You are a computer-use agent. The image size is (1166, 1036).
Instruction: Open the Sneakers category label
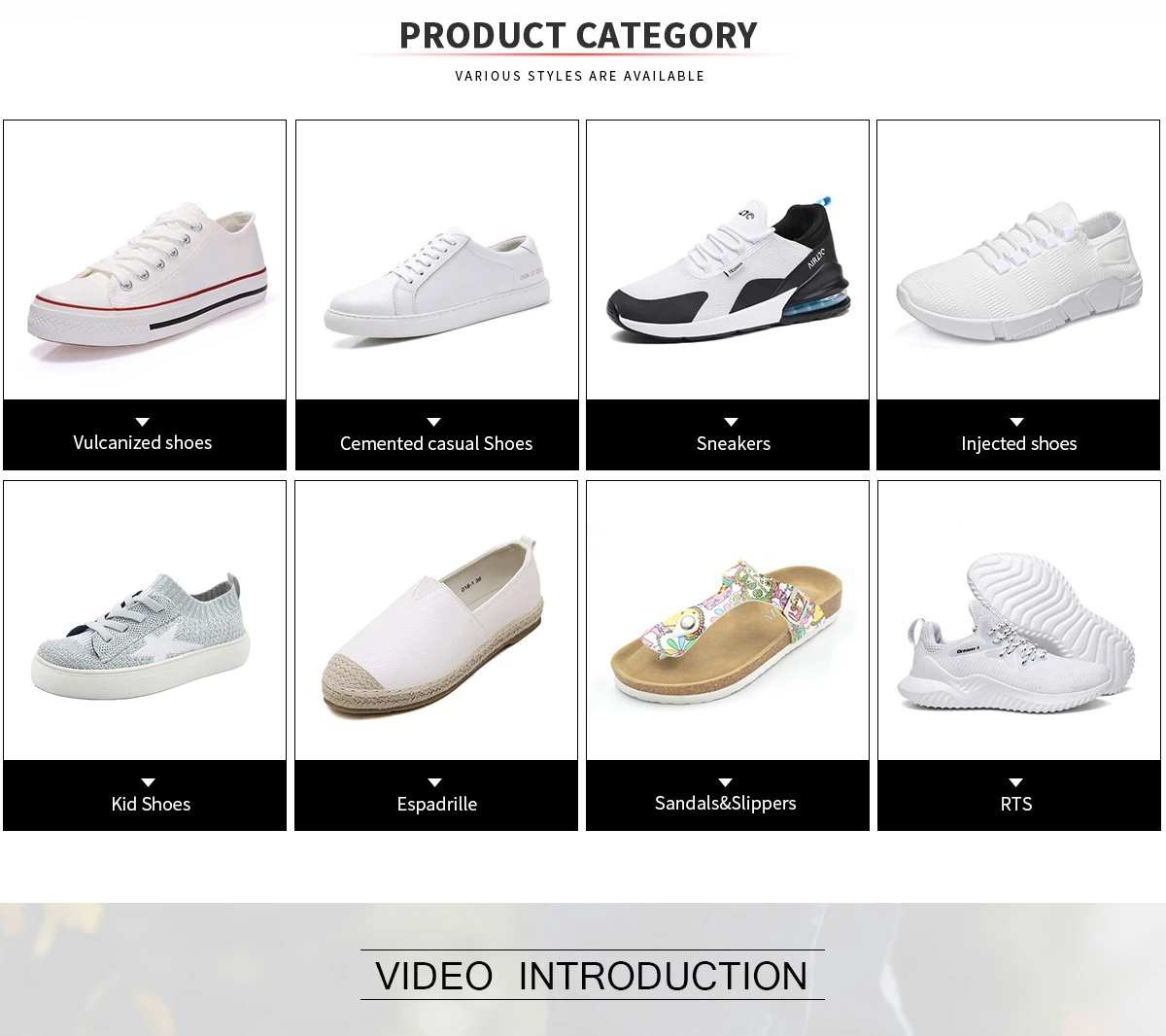734,444
